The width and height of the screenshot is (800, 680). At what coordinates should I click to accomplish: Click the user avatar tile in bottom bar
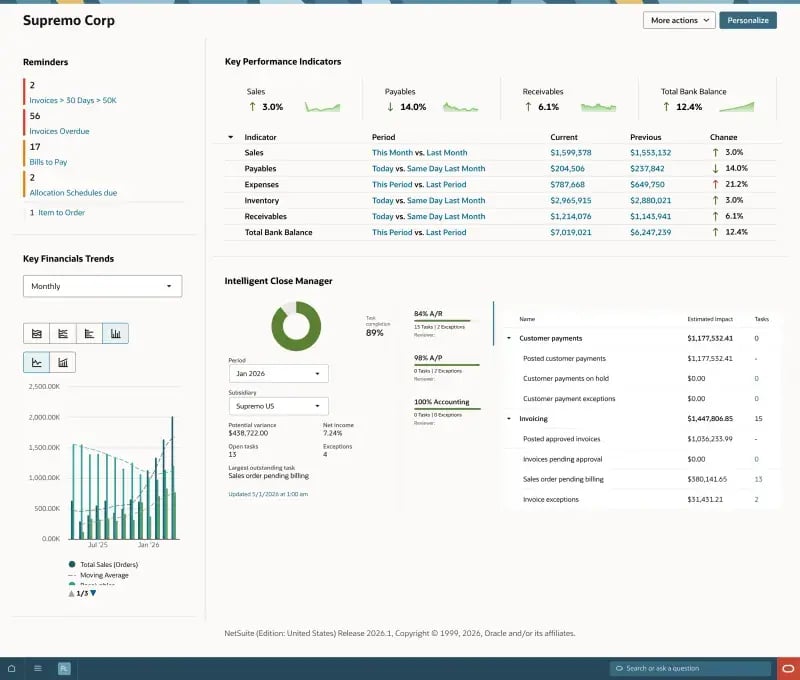click(64, 668)
